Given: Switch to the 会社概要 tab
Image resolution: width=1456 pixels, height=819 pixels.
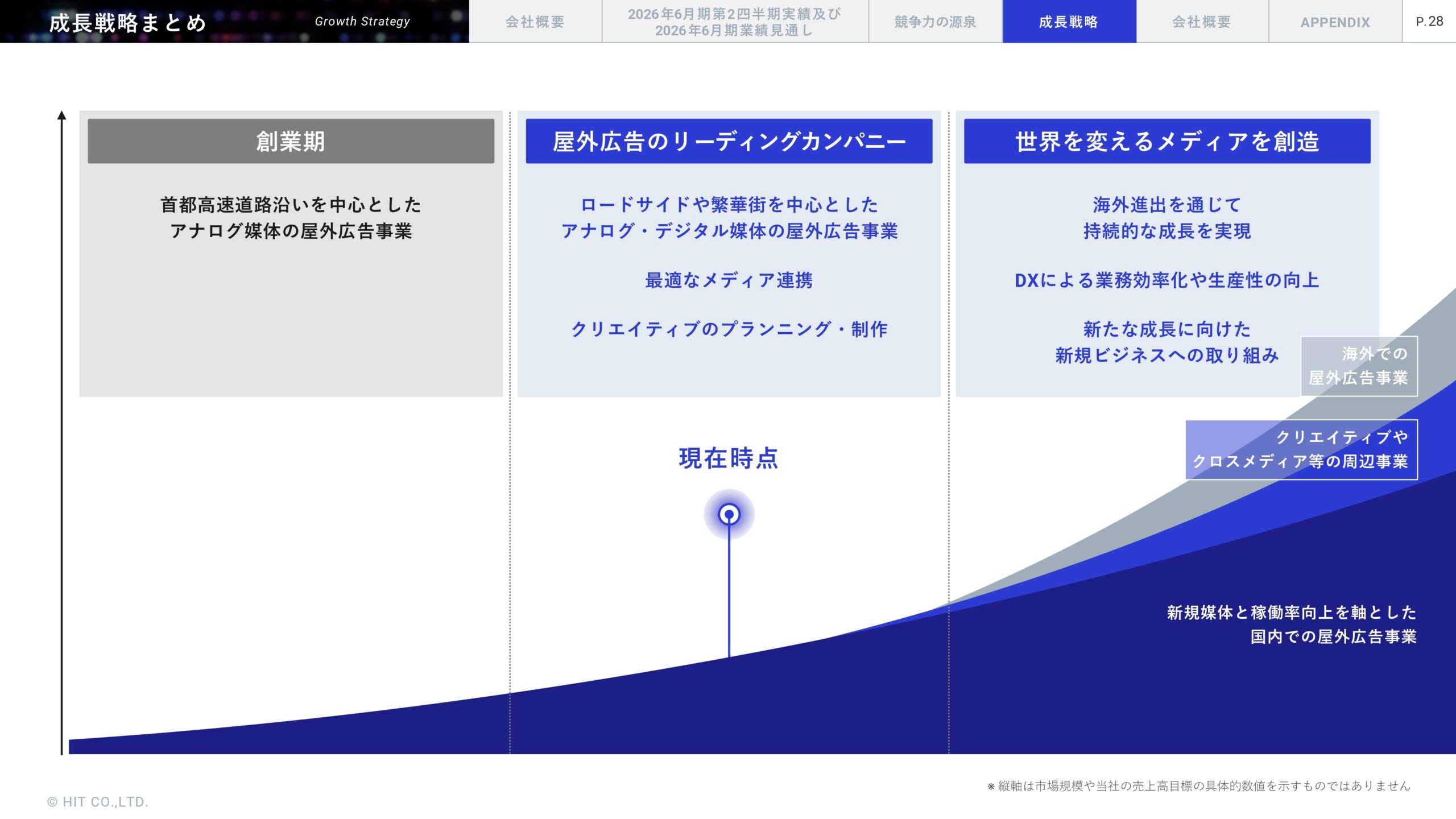Looking at the screenshot, I should coord(535,23).
